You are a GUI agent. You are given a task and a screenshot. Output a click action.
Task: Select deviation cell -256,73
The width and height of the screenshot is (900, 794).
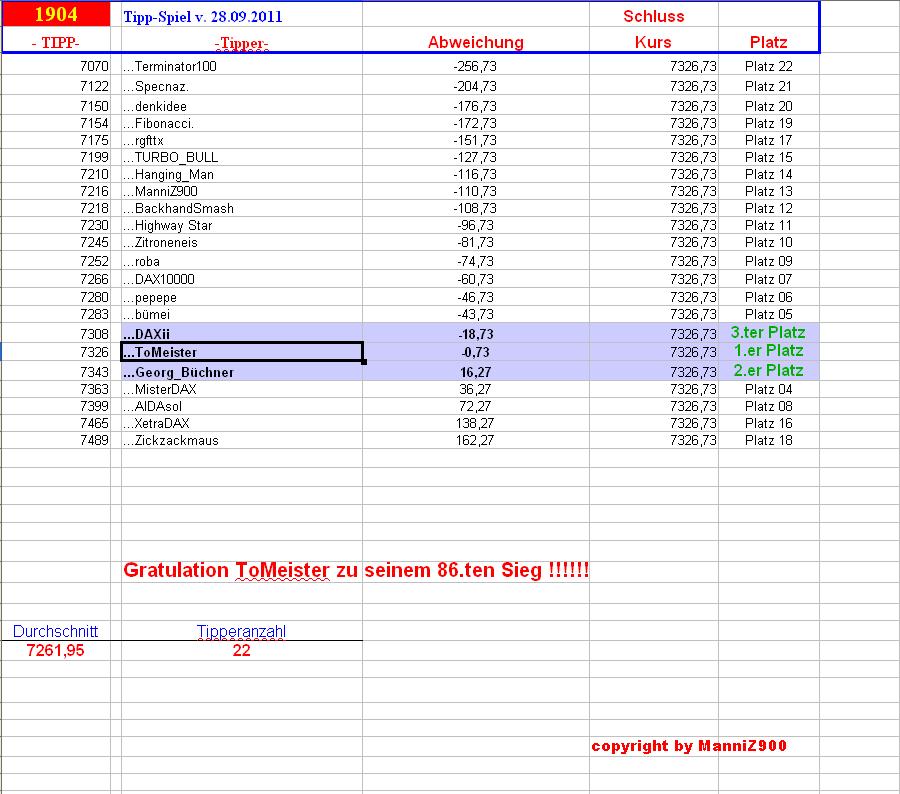tap(475, 67)
